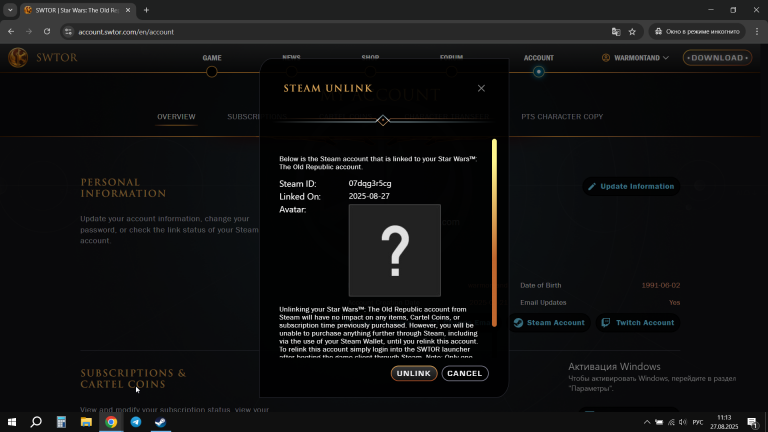768x432 pixels.
Task: Switch to the SUBSCRIPTIONS tab
Action: coord(257,117)
